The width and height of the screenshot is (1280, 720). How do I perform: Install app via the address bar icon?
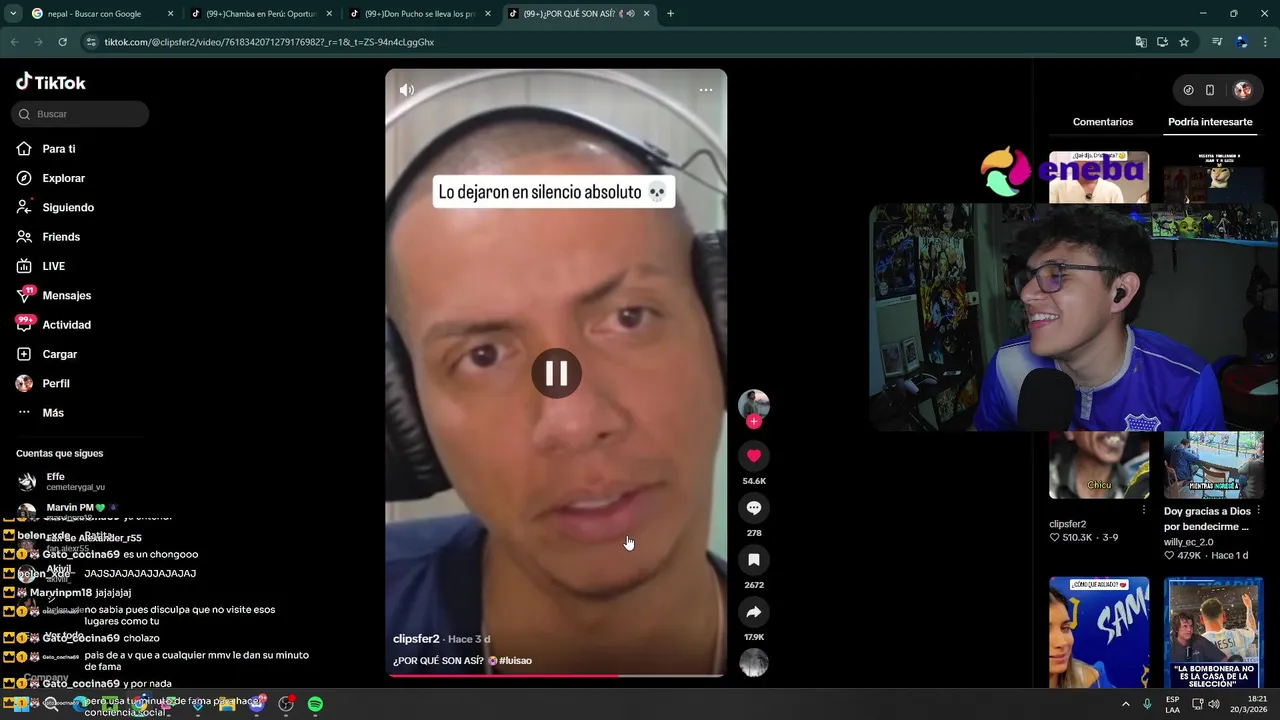1162,42
